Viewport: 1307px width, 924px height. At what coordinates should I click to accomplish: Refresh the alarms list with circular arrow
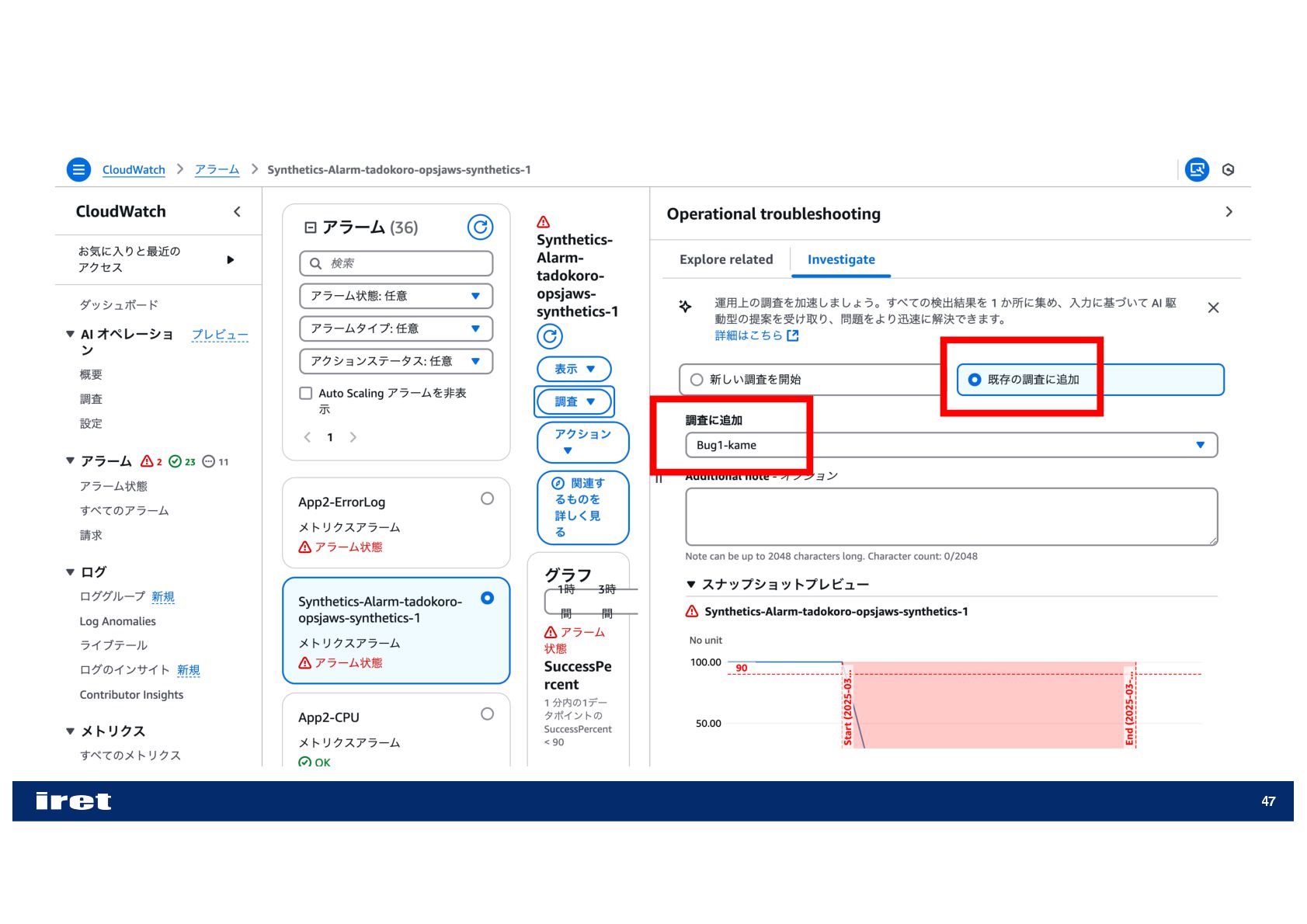tap(480, 227)
